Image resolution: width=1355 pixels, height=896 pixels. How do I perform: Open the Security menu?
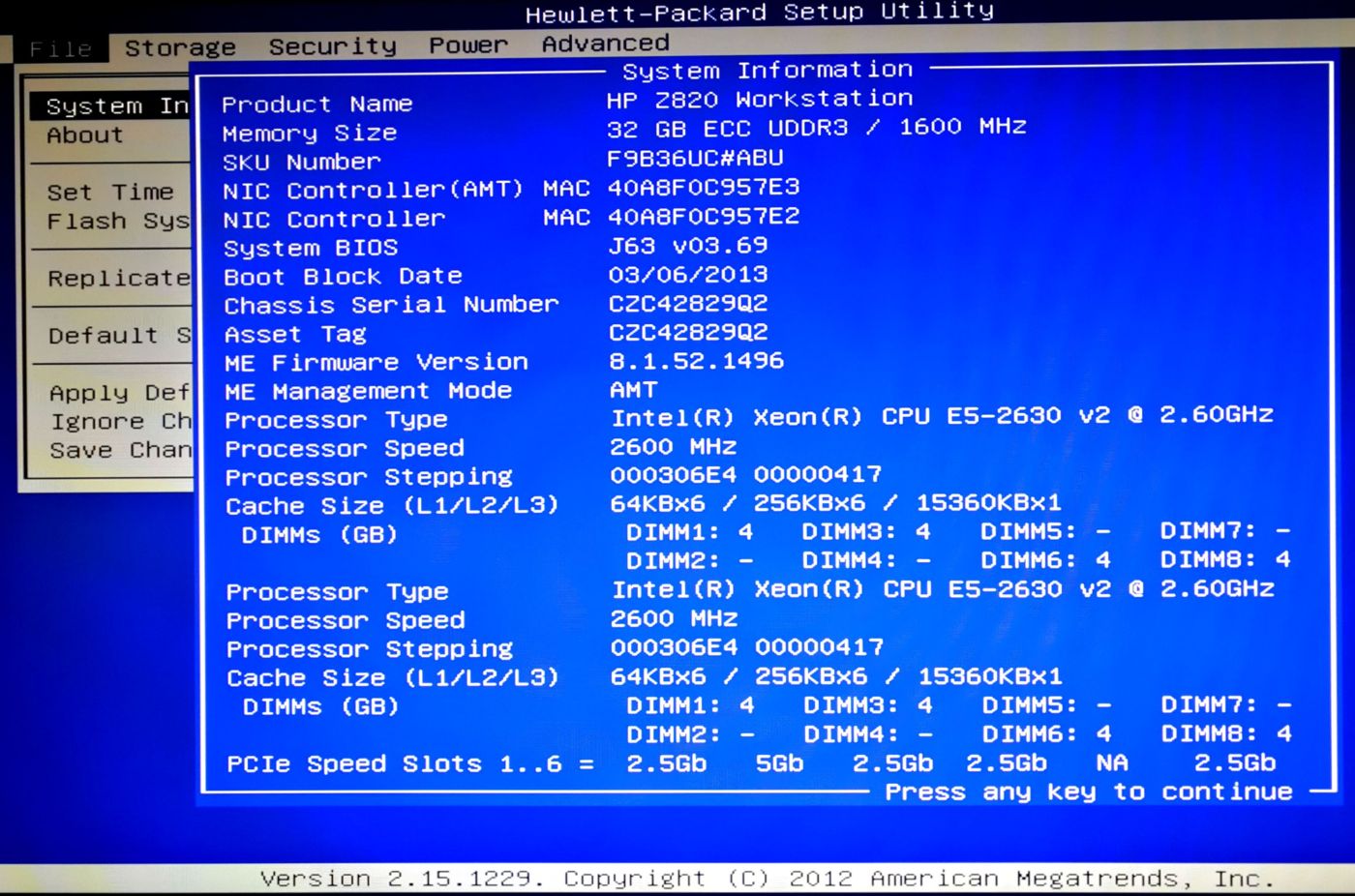point(333,45)
